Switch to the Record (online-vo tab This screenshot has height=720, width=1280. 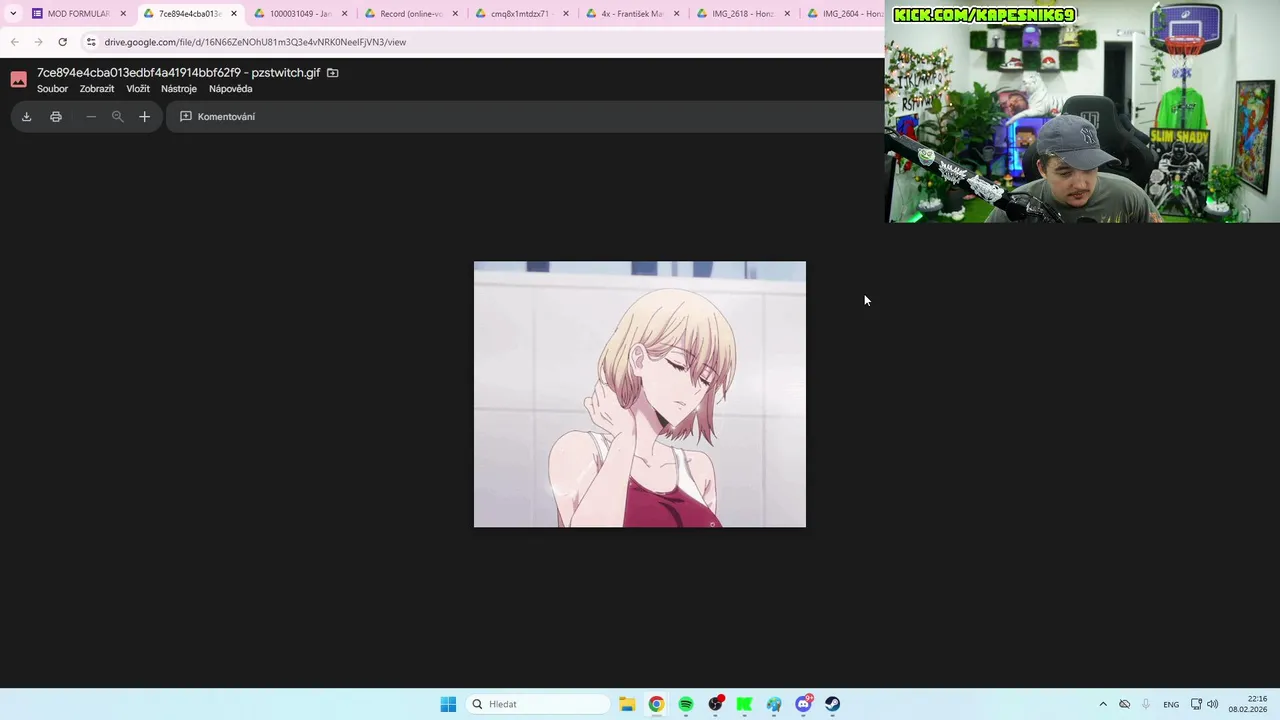pyautogui.click(x=410, y=14)
